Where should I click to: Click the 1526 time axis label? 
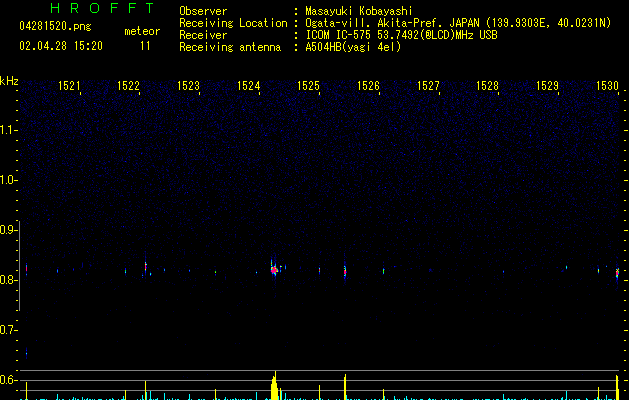[x=368, y=85]
